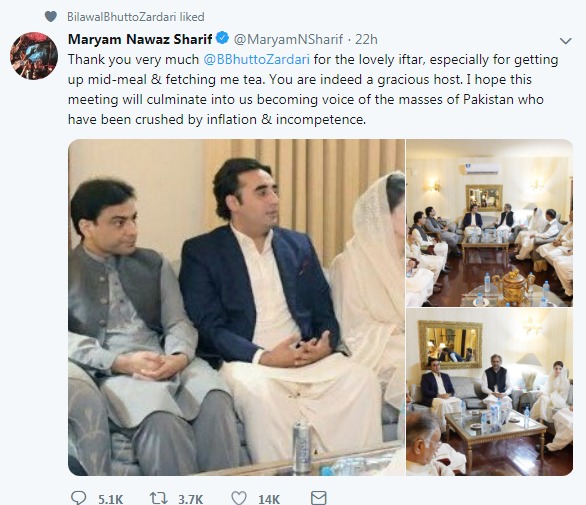
Task: Click the @MaryamNSharif handle
Action: [288, 39]
